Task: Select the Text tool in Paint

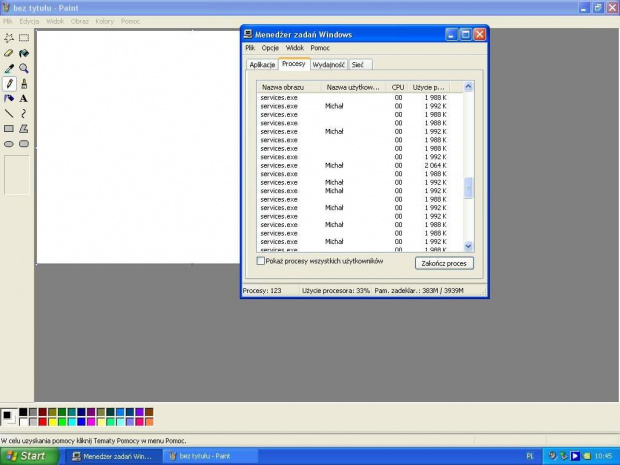Action: [24, 98]
